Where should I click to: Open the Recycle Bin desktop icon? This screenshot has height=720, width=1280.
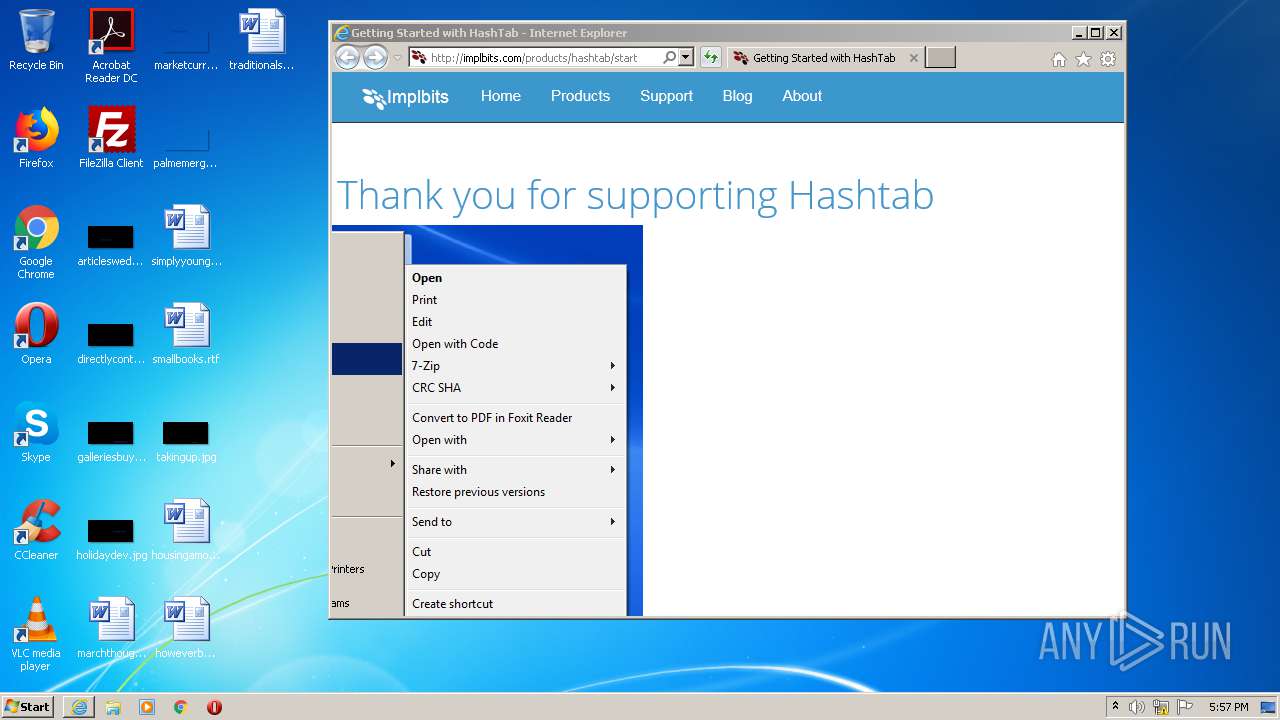36,40
